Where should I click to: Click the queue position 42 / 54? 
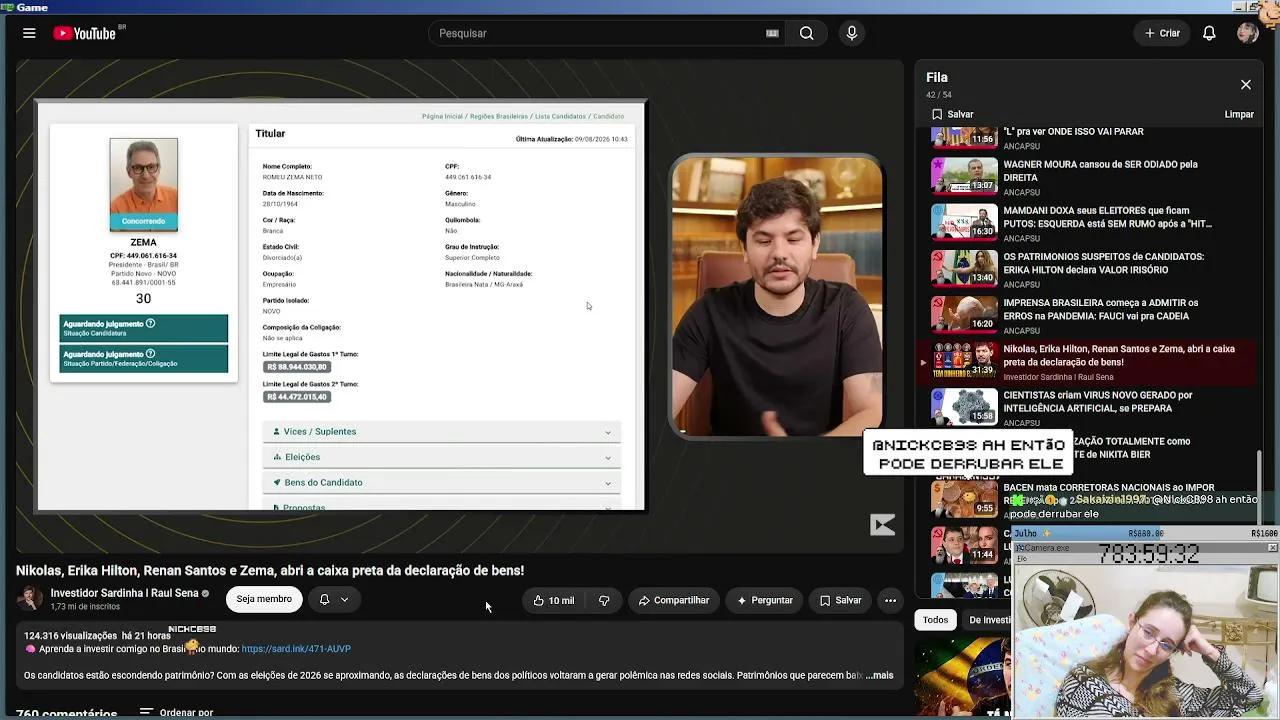tap(939, 95)
